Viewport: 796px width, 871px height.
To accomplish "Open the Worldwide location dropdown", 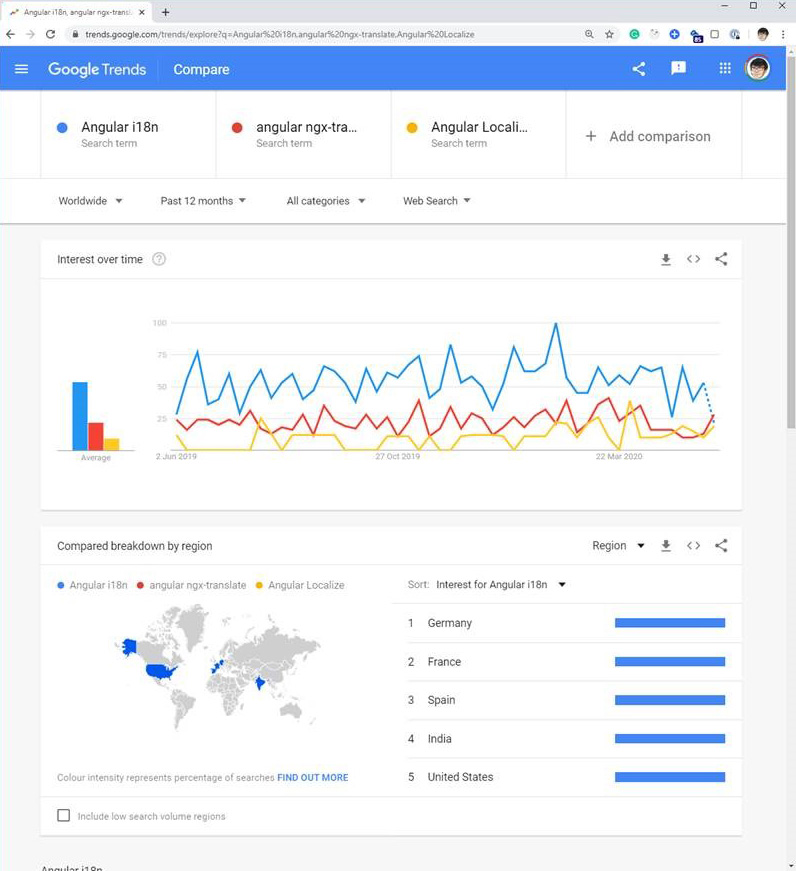I will (90, 201).
